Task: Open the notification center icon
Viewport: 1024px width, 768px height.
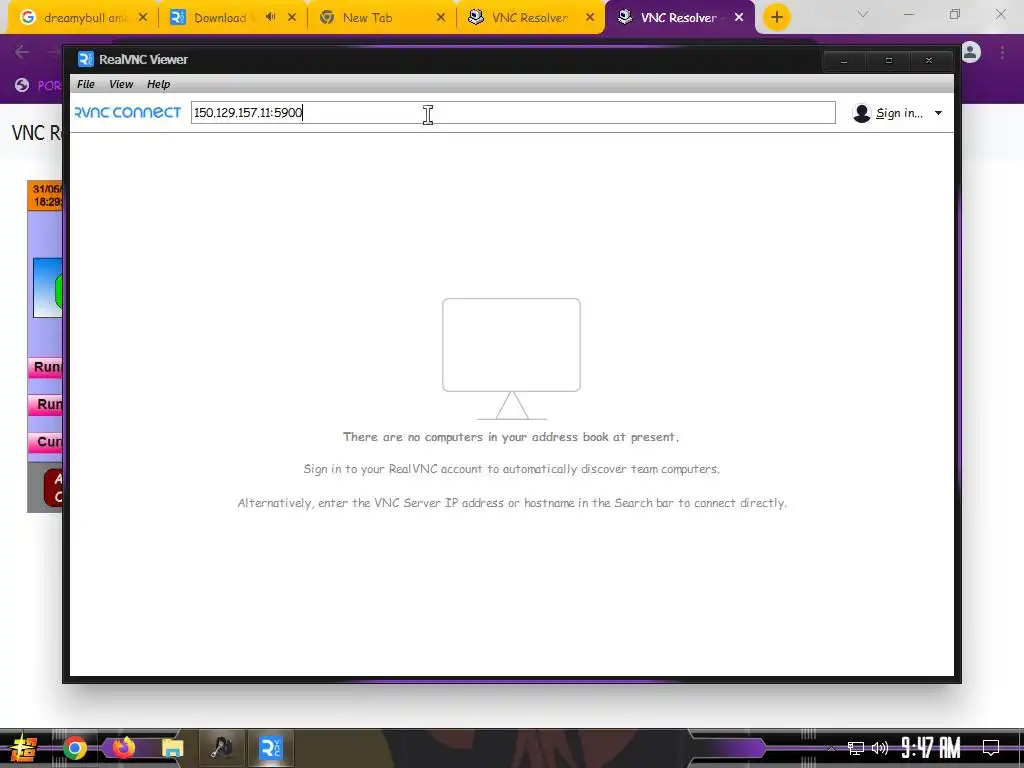Action: pos(991,747)
